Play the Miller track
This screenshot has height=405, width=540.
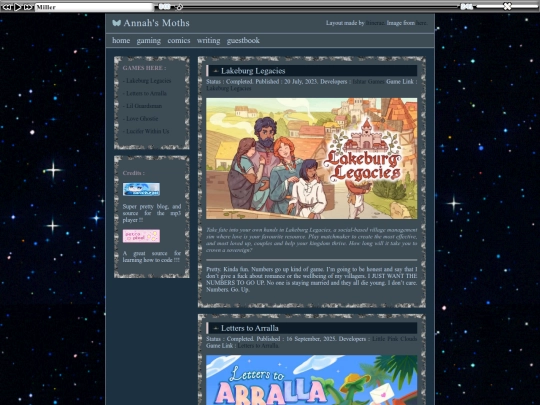click(18, 7)
